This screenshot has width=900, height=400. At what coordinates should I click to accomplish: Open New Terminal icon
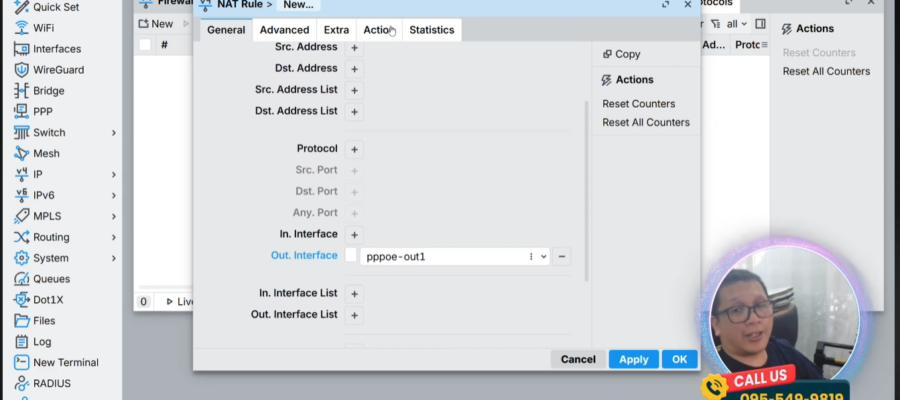coord(21,362)
